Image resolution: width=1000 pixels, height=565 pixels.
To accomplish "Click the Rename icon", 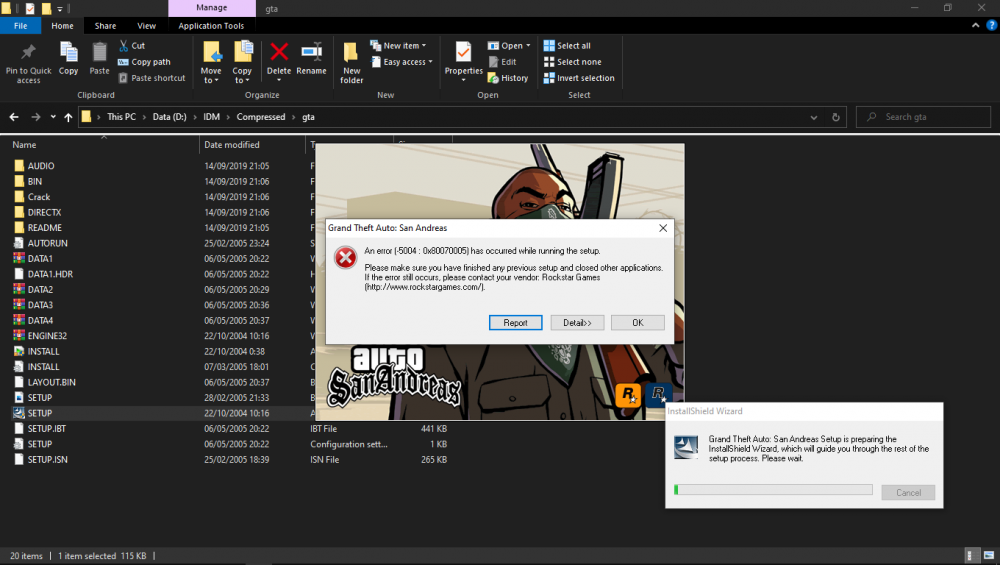I will click(x=311, y=51).
